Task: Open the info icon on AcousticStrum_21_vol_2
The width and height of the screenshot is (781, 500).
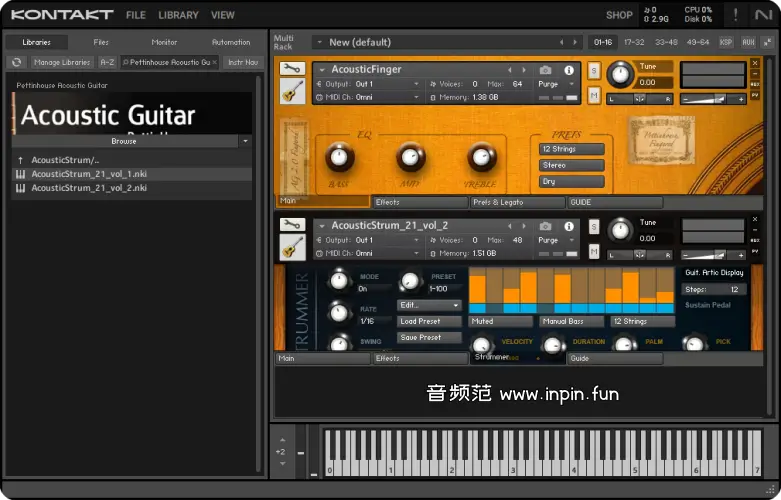Action: click(569, 225)
